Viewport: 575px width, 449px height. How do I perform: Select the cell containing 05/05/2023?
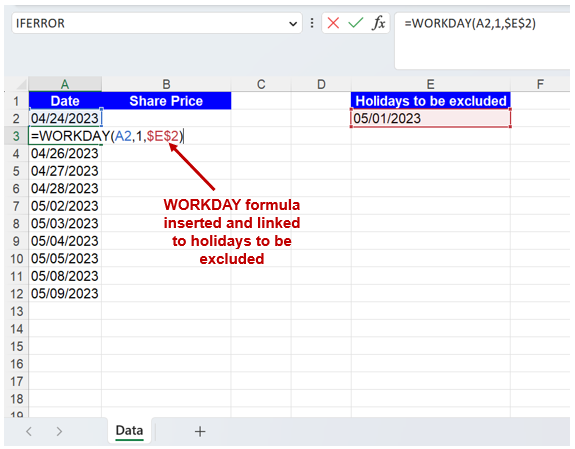[x=65, y=259]
